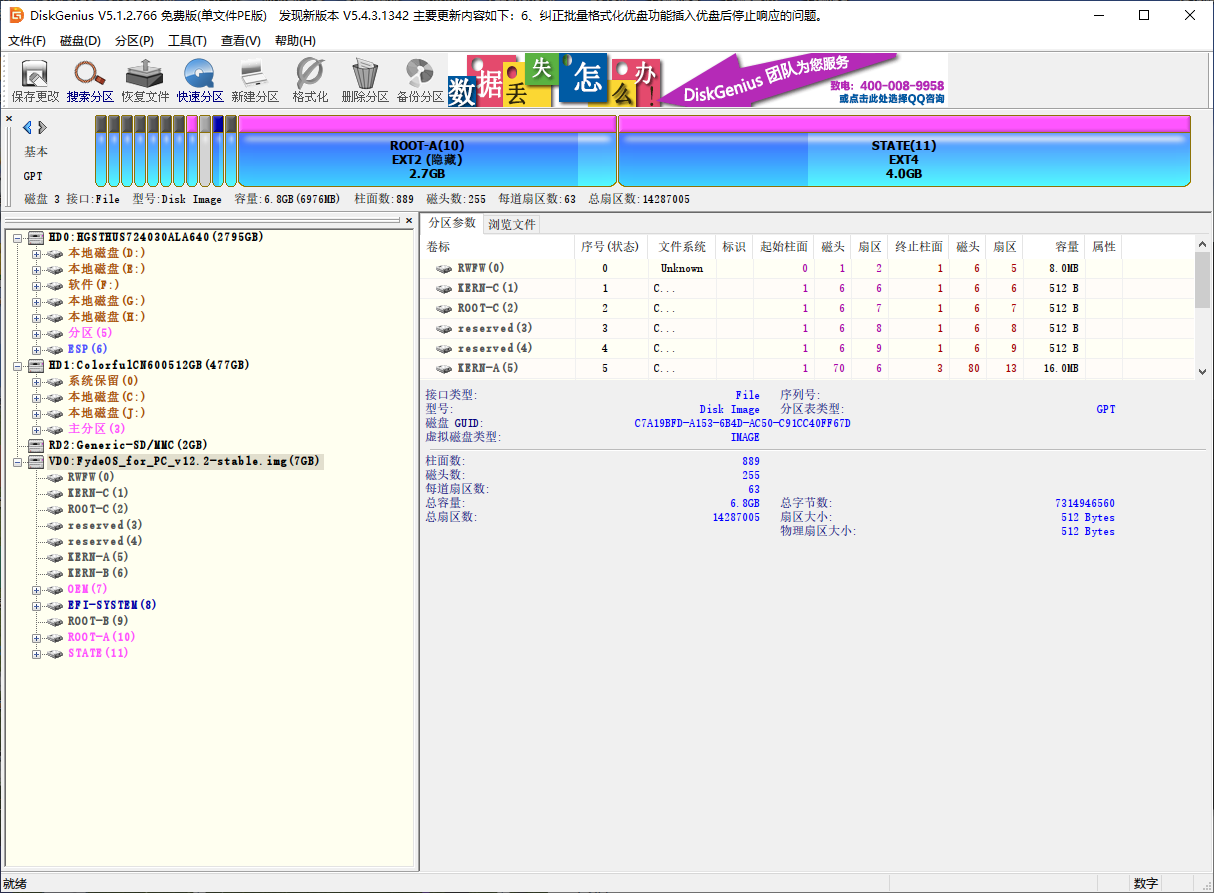Image resolution: width=1214 pixels, height=893 pixels.
Task: Sort by 序号(状态) column header
Action: (610, 247)
